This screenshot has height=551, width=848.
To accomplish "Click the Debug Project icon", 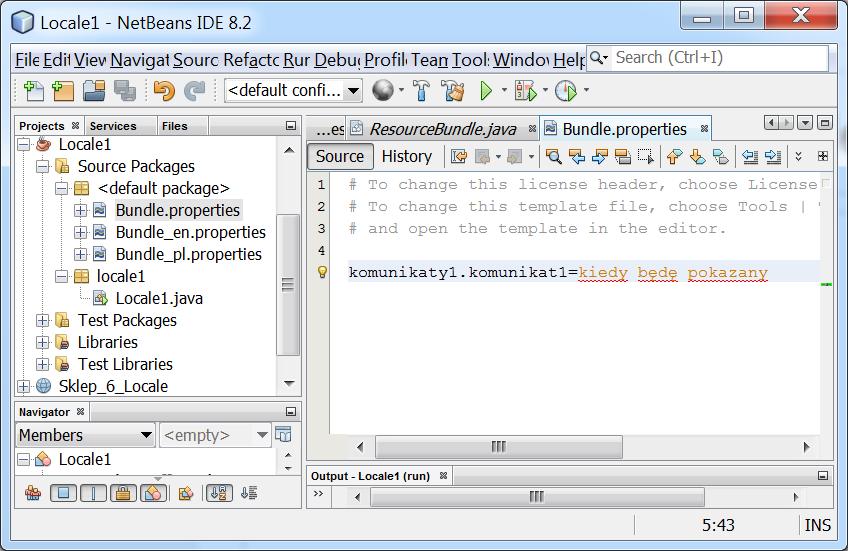I will pos(526,90).
